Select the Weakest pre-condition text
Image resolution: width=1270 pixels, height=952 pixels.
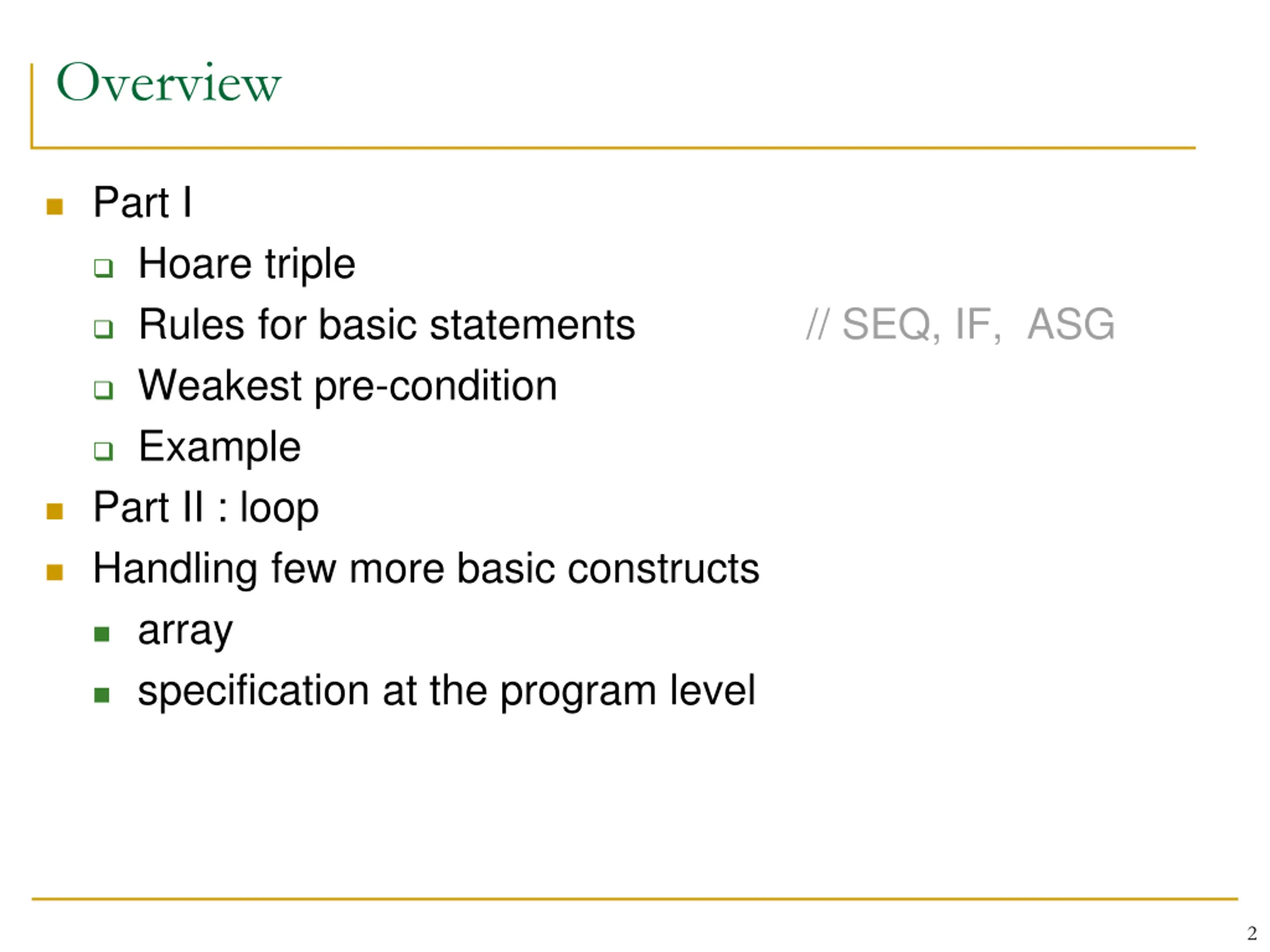pos(348,387)
